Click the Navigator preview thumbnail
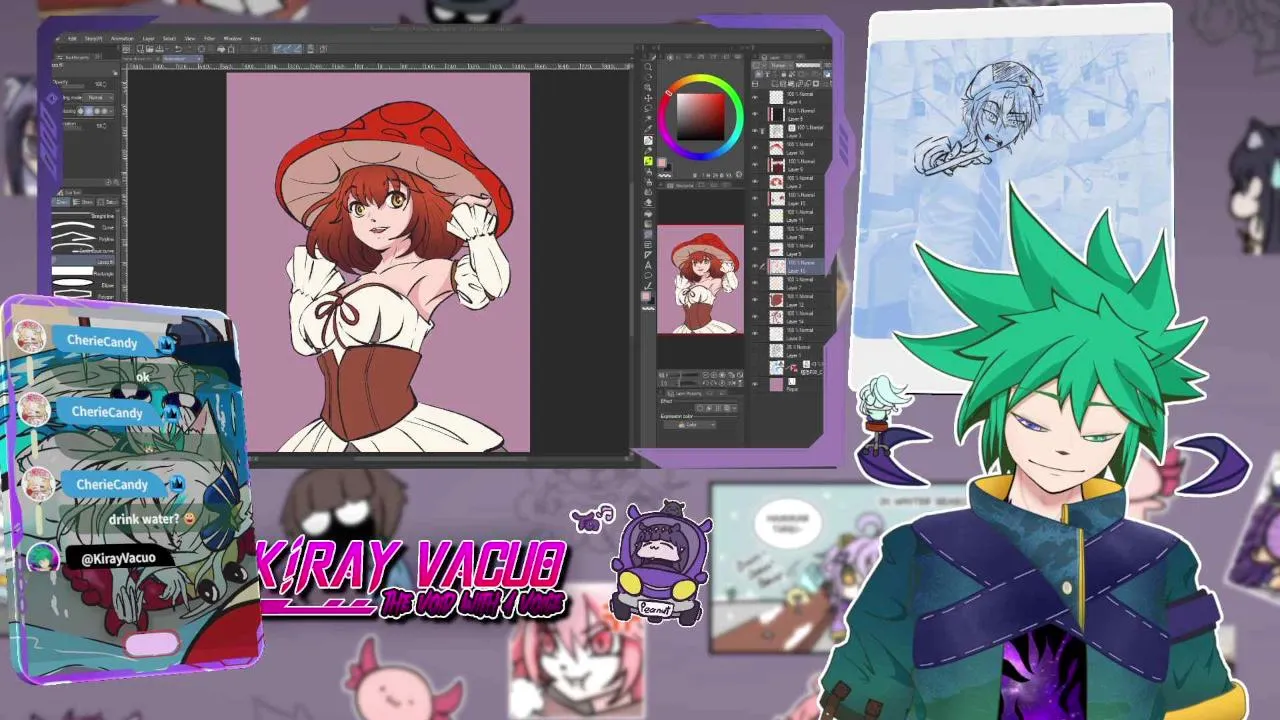 (x=701, y=280)
